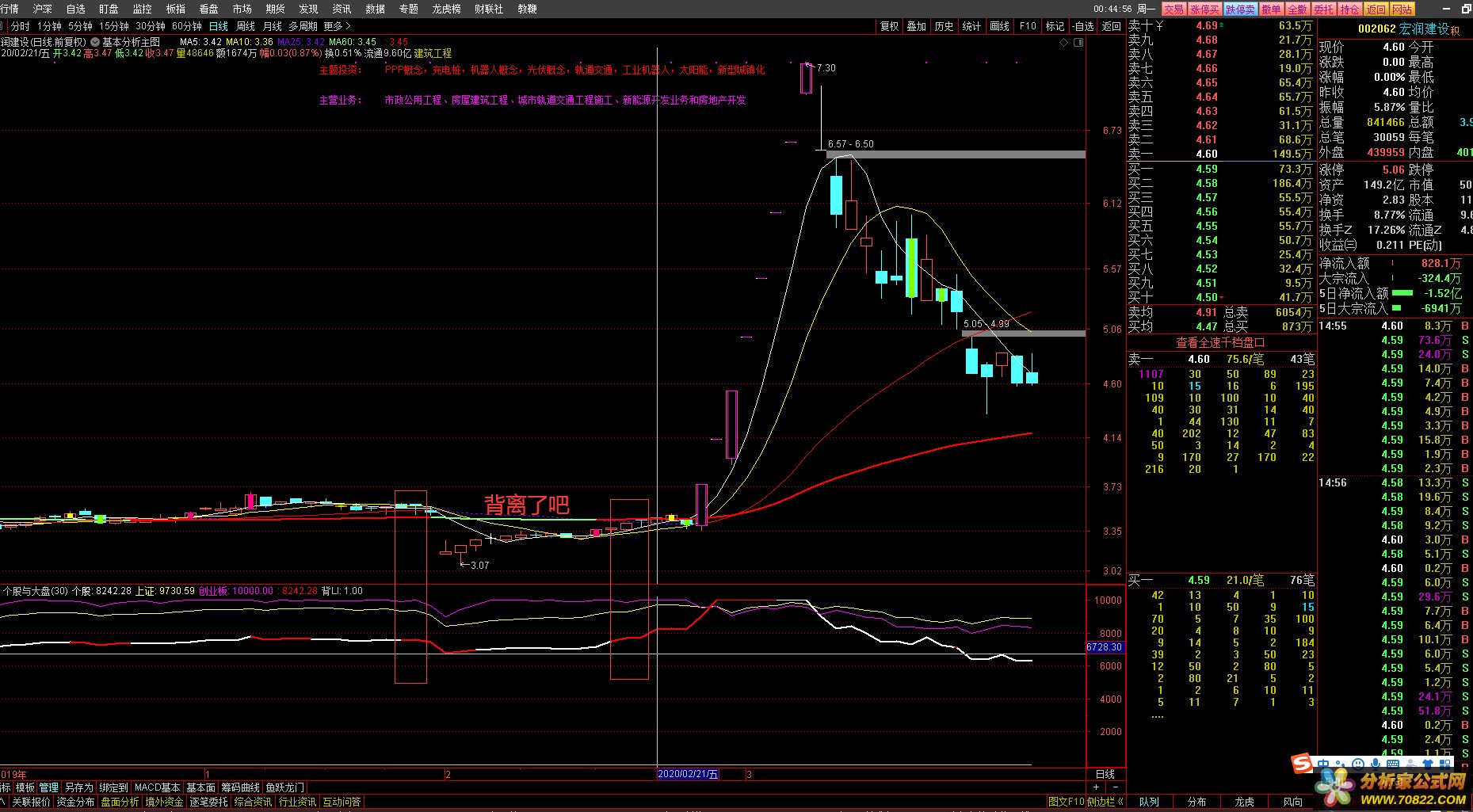Screen dimensions: 1473x812
Task: Expand the 更多 period options
Action: coord(337,26)
